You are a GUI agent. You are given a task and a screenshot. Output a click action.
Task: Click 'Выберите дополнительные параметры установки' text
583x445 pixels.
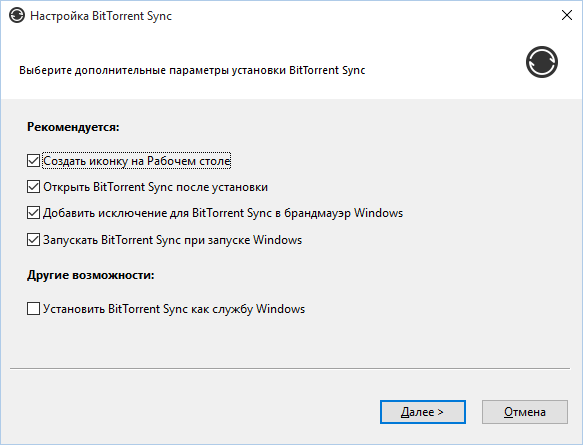tap(153, 70)
